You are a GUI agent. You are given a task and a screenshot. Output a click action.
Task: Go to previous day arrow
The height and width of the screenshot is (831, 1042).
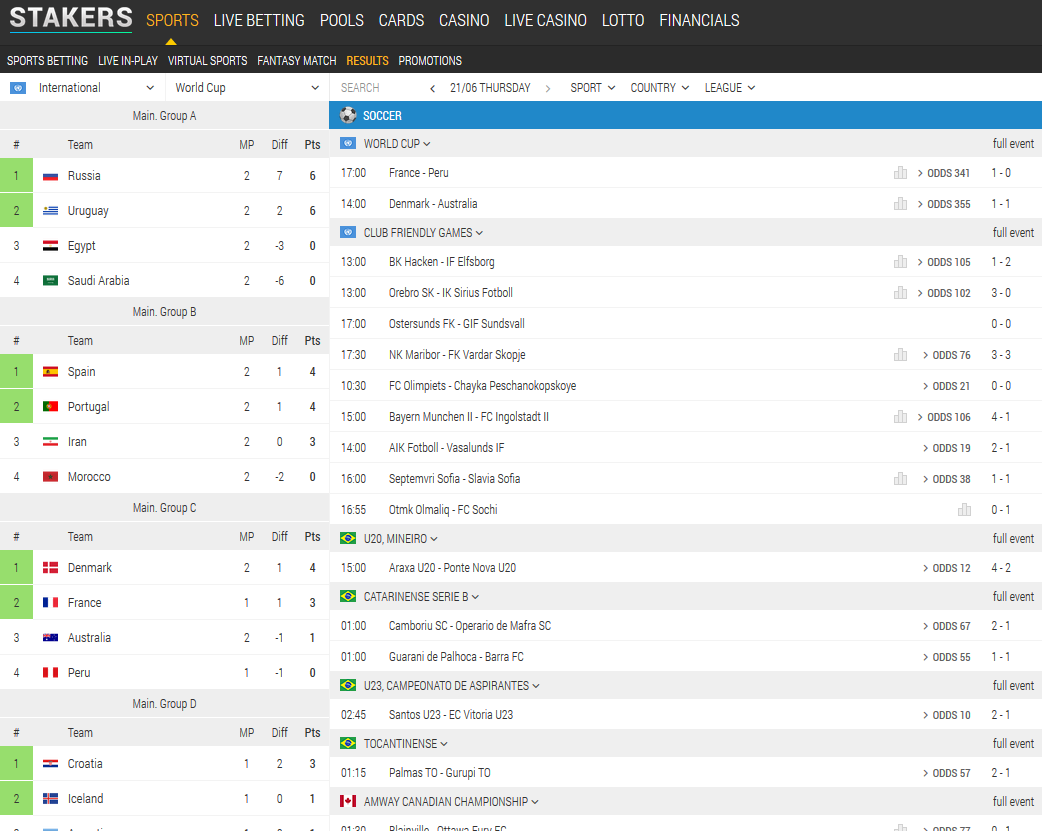pos(433,88)
